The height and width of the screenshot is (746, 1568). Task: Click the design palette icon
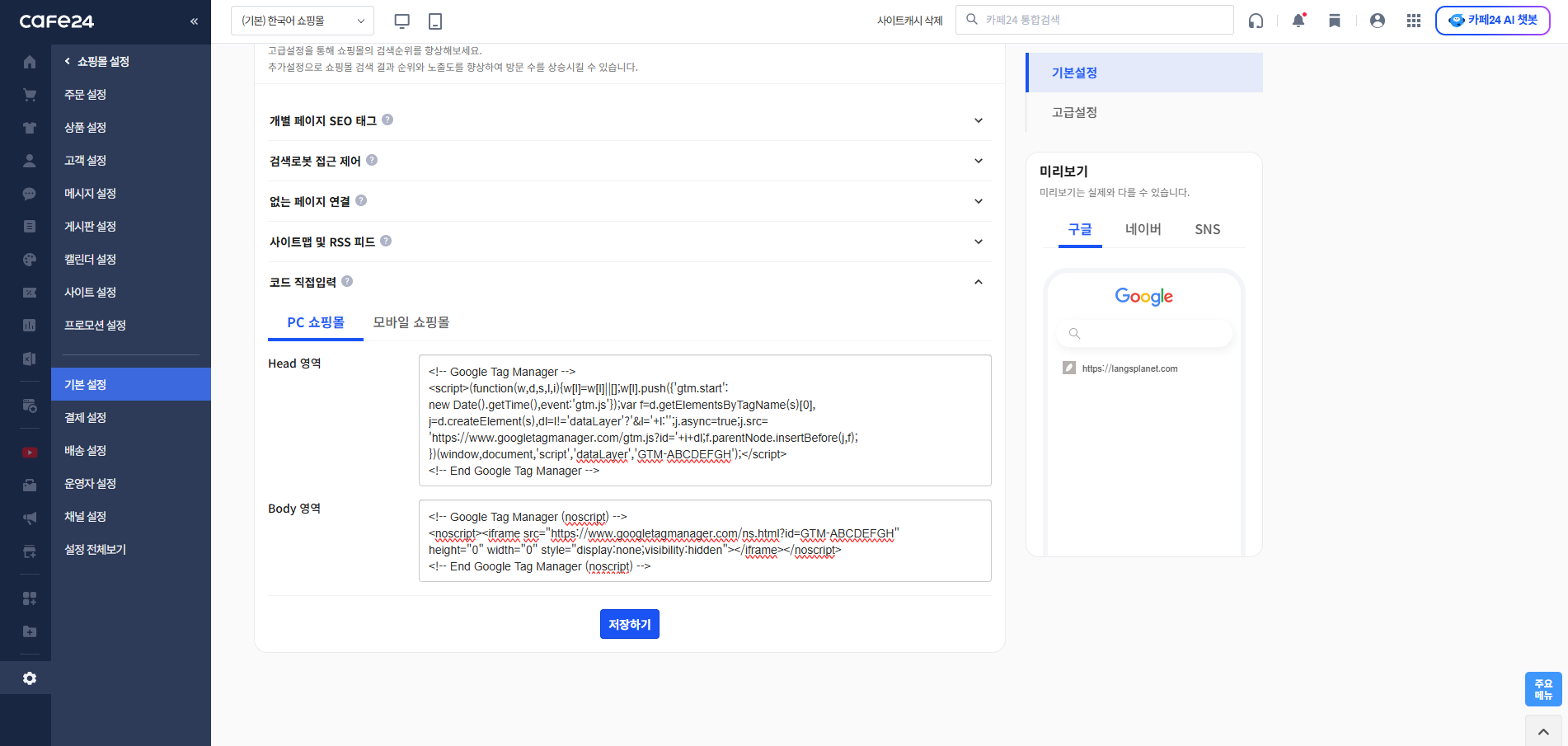tap(30, 260)
